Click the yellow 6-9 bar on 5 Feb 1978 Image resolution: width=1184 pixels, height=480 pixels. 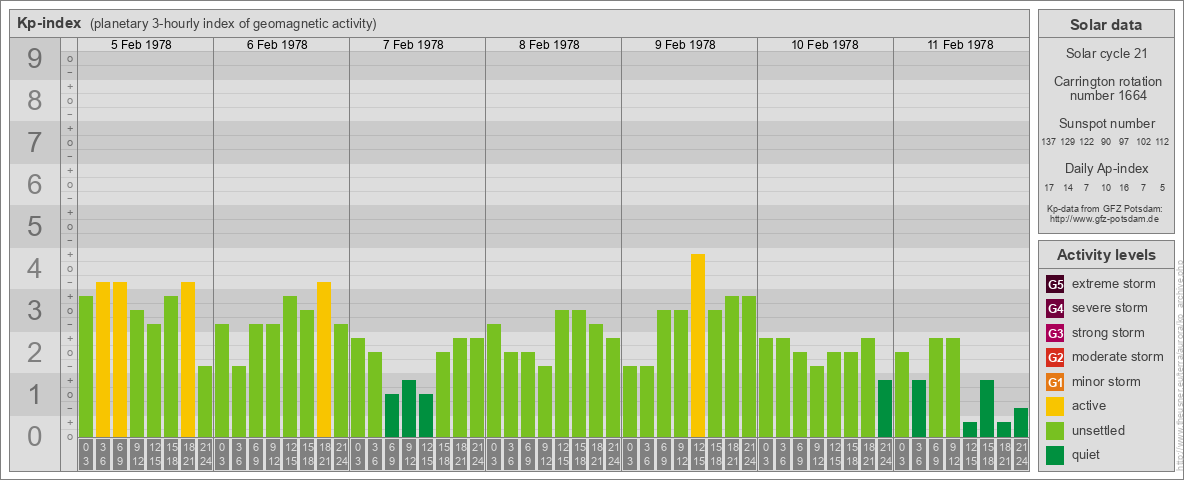point(120,360)
